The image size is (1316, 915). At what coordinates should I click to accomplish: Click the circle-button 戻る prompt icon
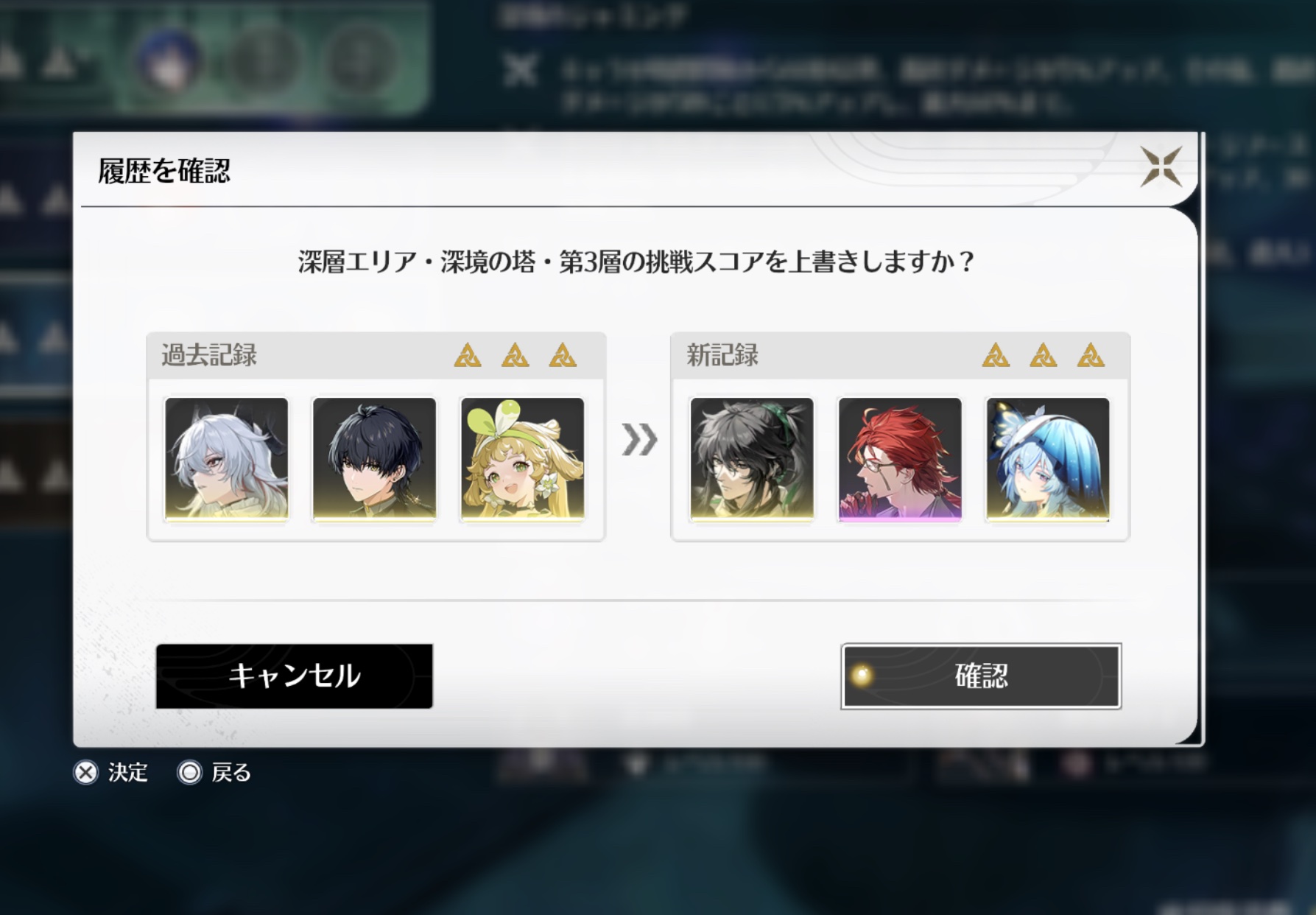[x=189, y=772]
